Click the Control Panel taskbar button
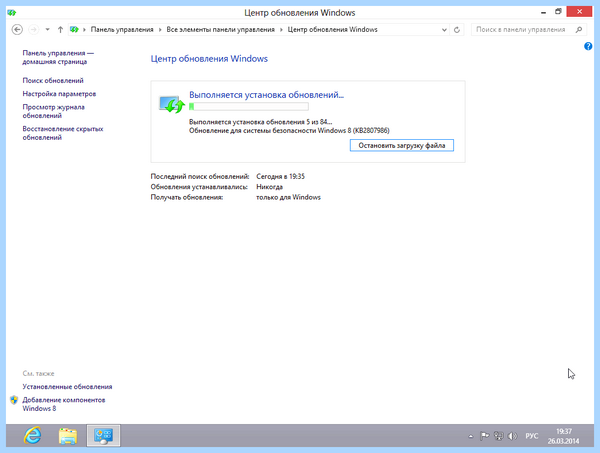This screenshot has width=600, height=453. [x=103, y=435]
